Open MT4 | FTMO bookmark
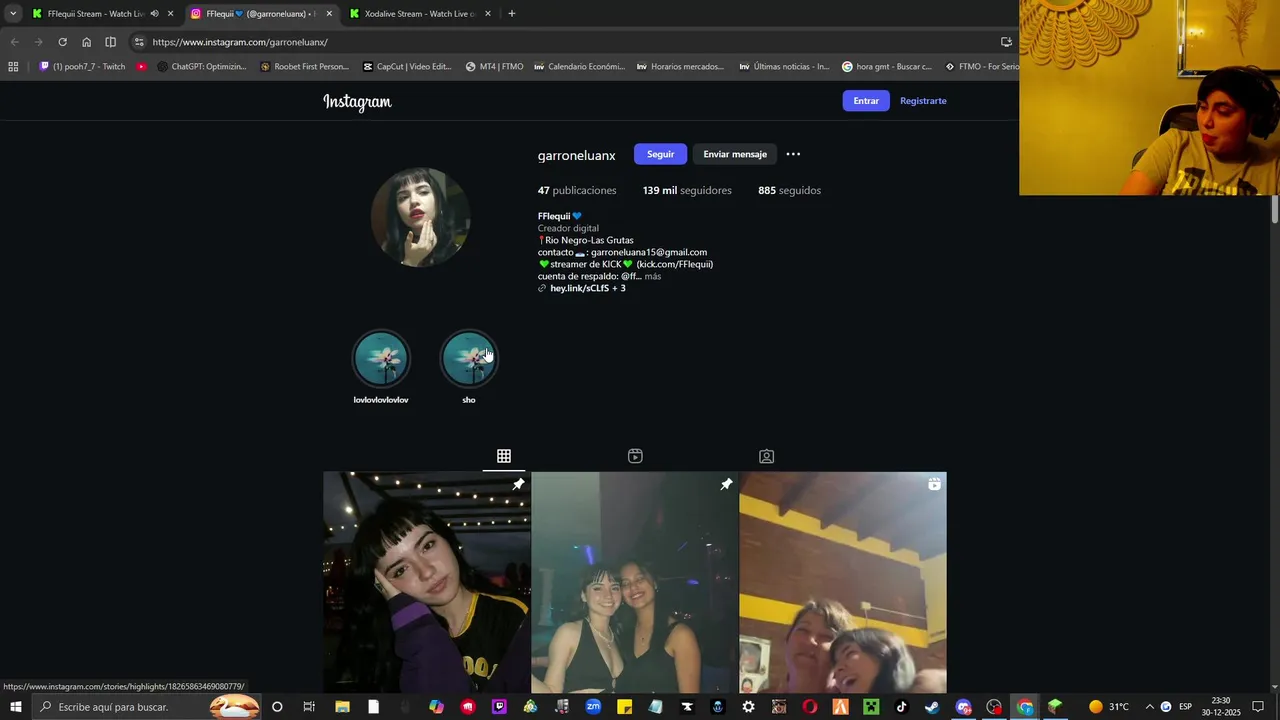 (x=494, y=67)
